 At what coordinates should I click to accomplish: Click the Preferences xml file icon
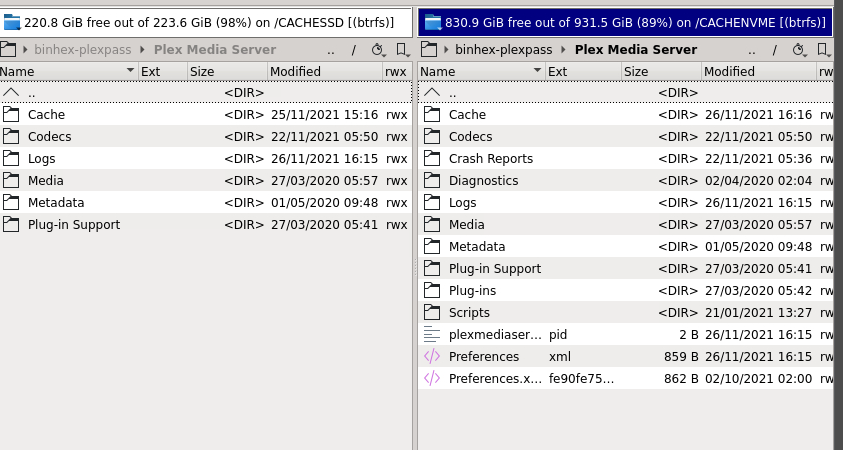432,356
